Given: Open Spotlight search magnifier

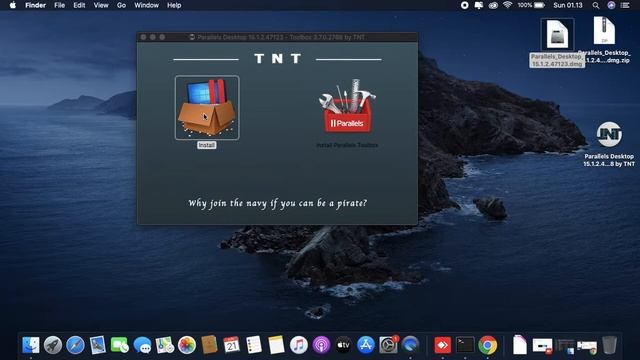Looking at the screenshot, I should coord(596,5).
